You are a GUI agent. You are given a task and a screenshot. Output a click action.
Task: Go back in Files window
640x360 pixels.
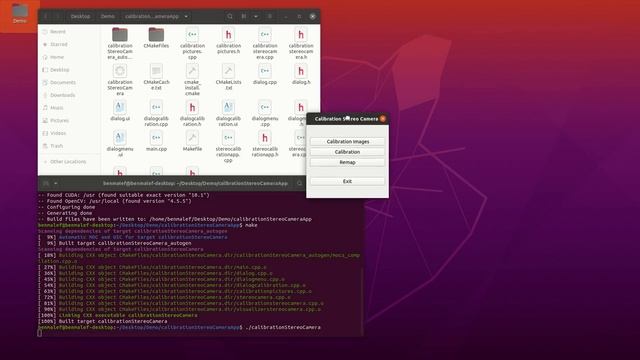coord(46,16)
